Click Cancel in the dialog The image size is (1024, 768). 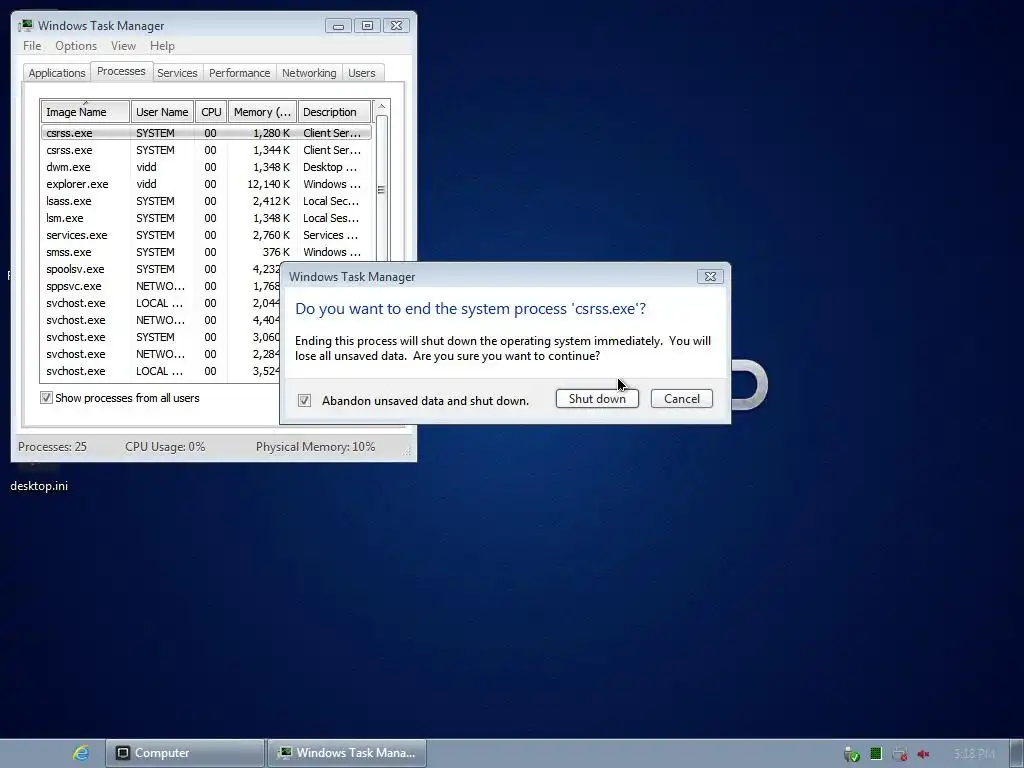(681, 398)
